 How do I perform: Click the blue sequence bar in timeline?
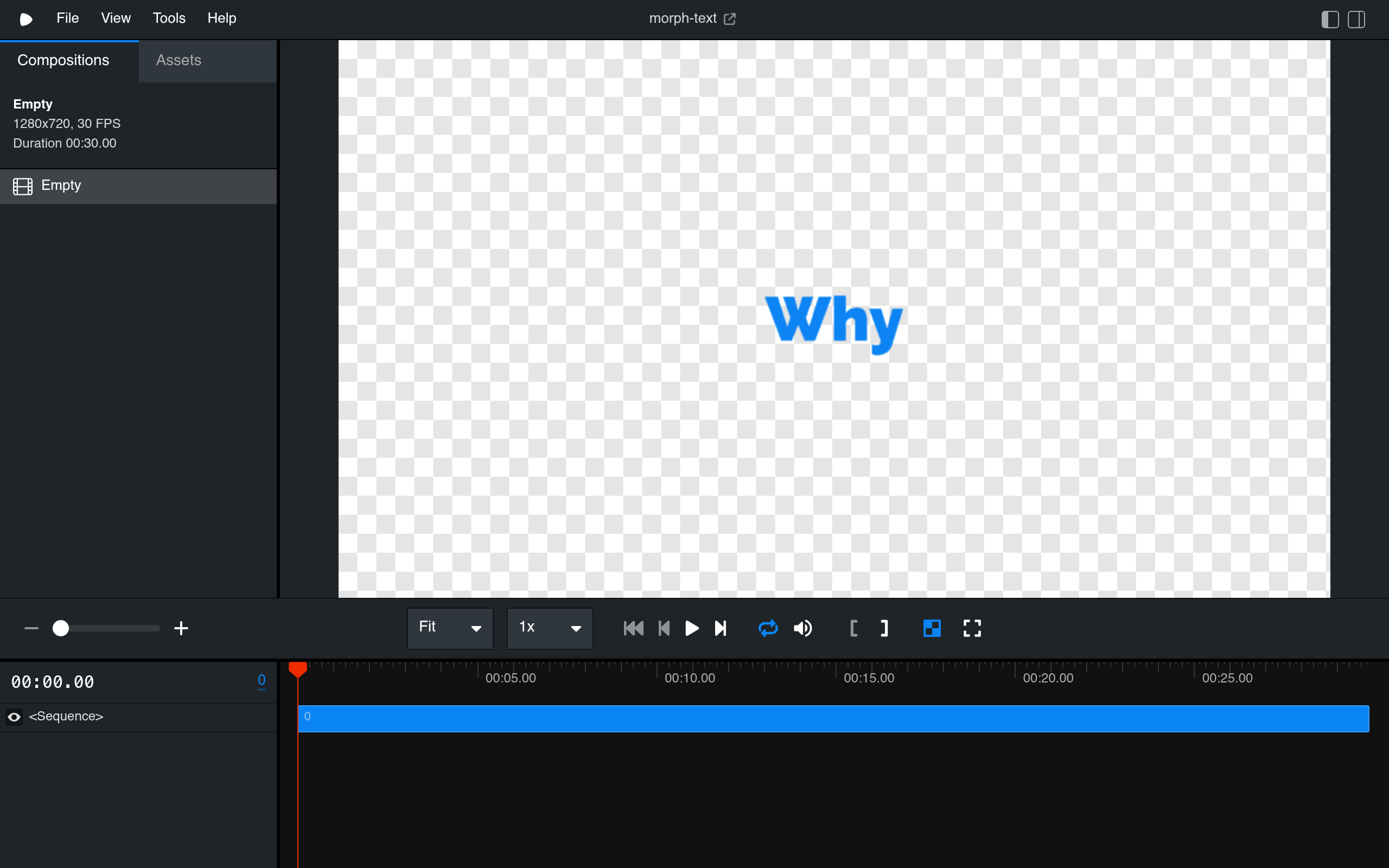point(833,718)
